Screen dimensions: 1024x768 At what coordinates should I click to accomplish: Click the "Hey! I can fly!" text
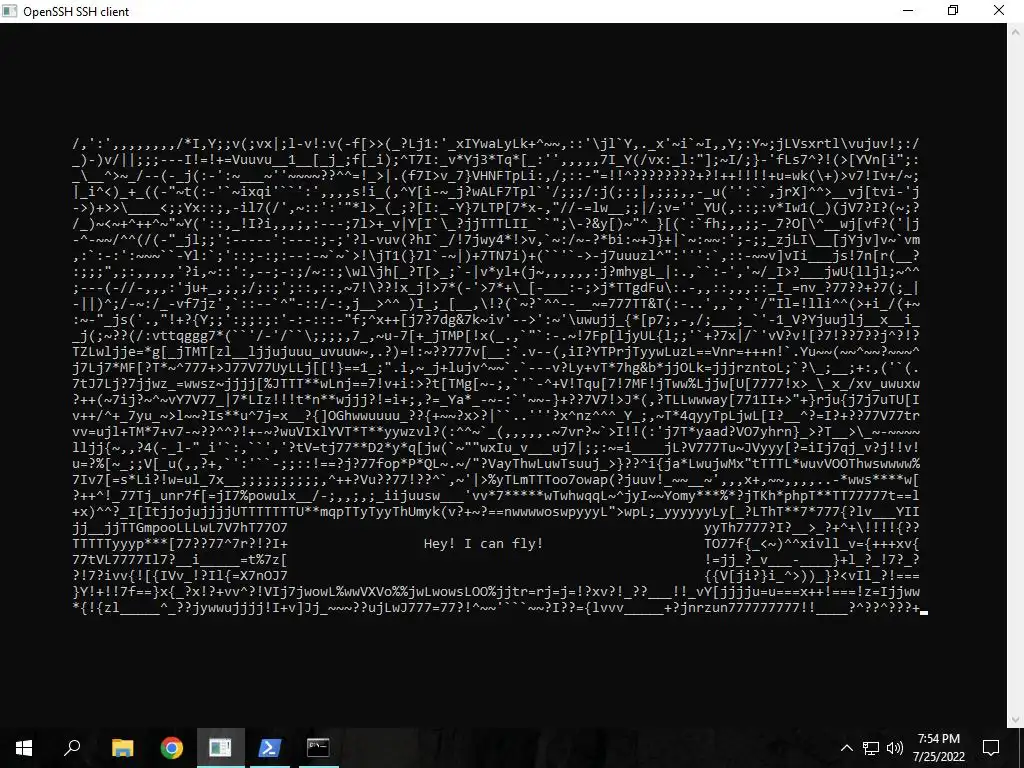point(483,543)
